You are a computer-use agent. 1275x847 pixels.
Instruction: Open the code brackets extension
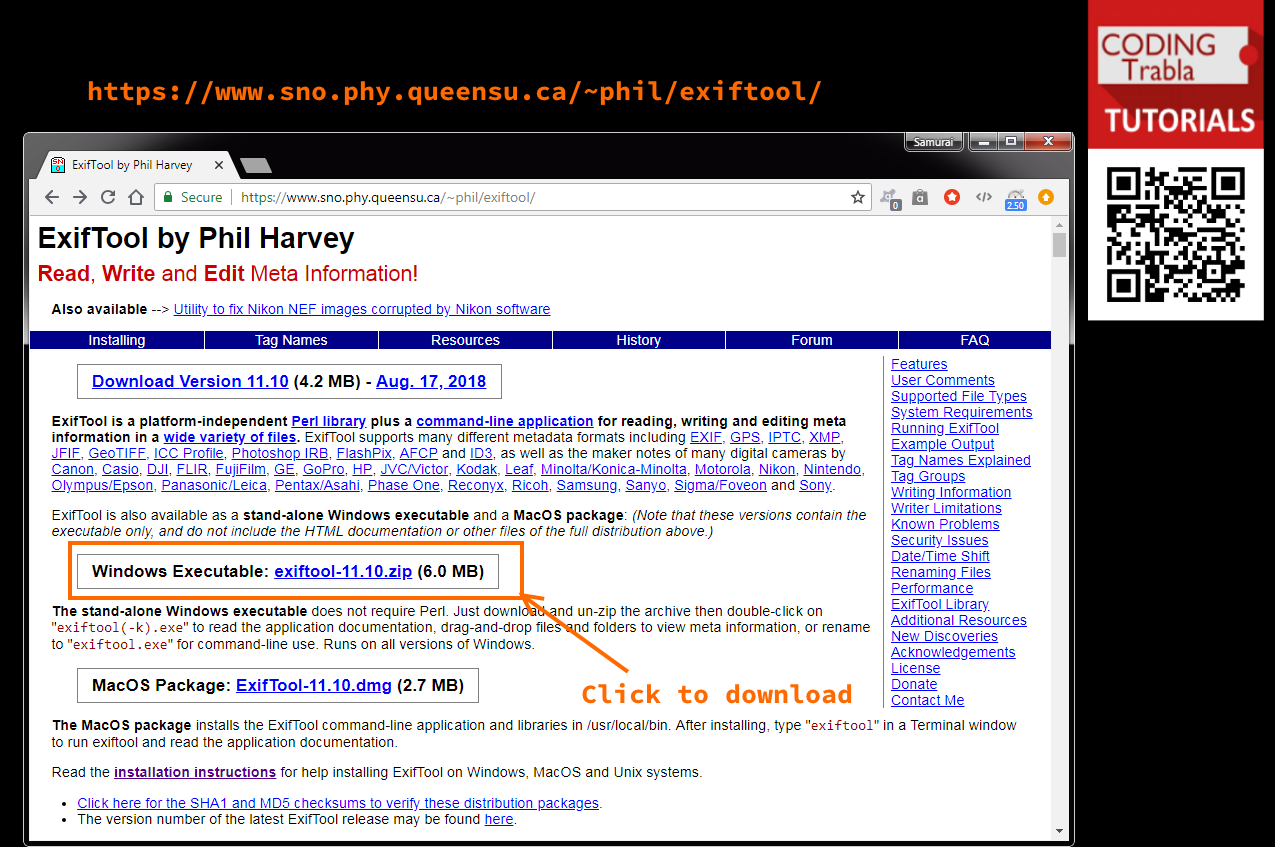tap(984, 197)
